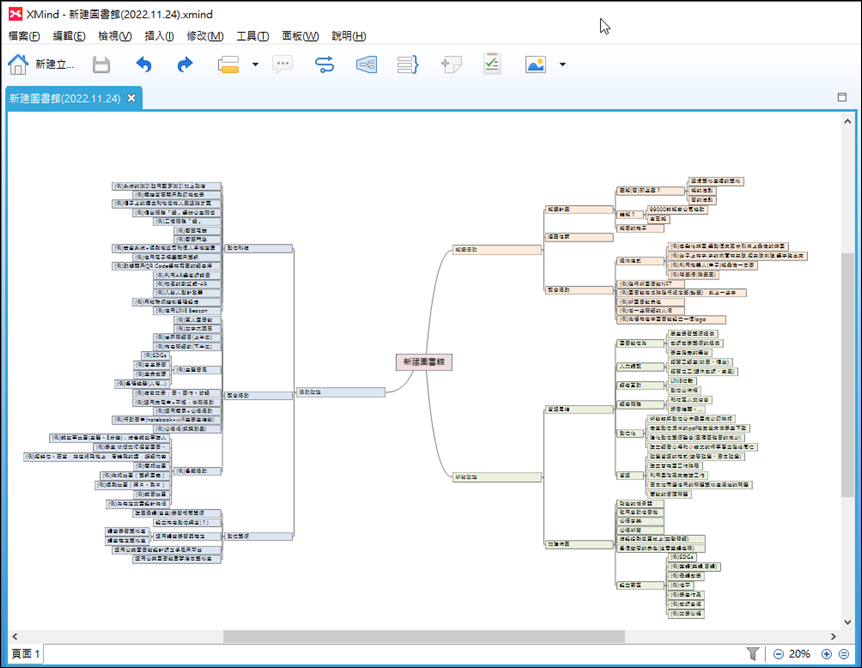This screenshot has width=862, height=668.
Task: Insert a new topic using the toolbar icon
Action: (x=228, y=65)
